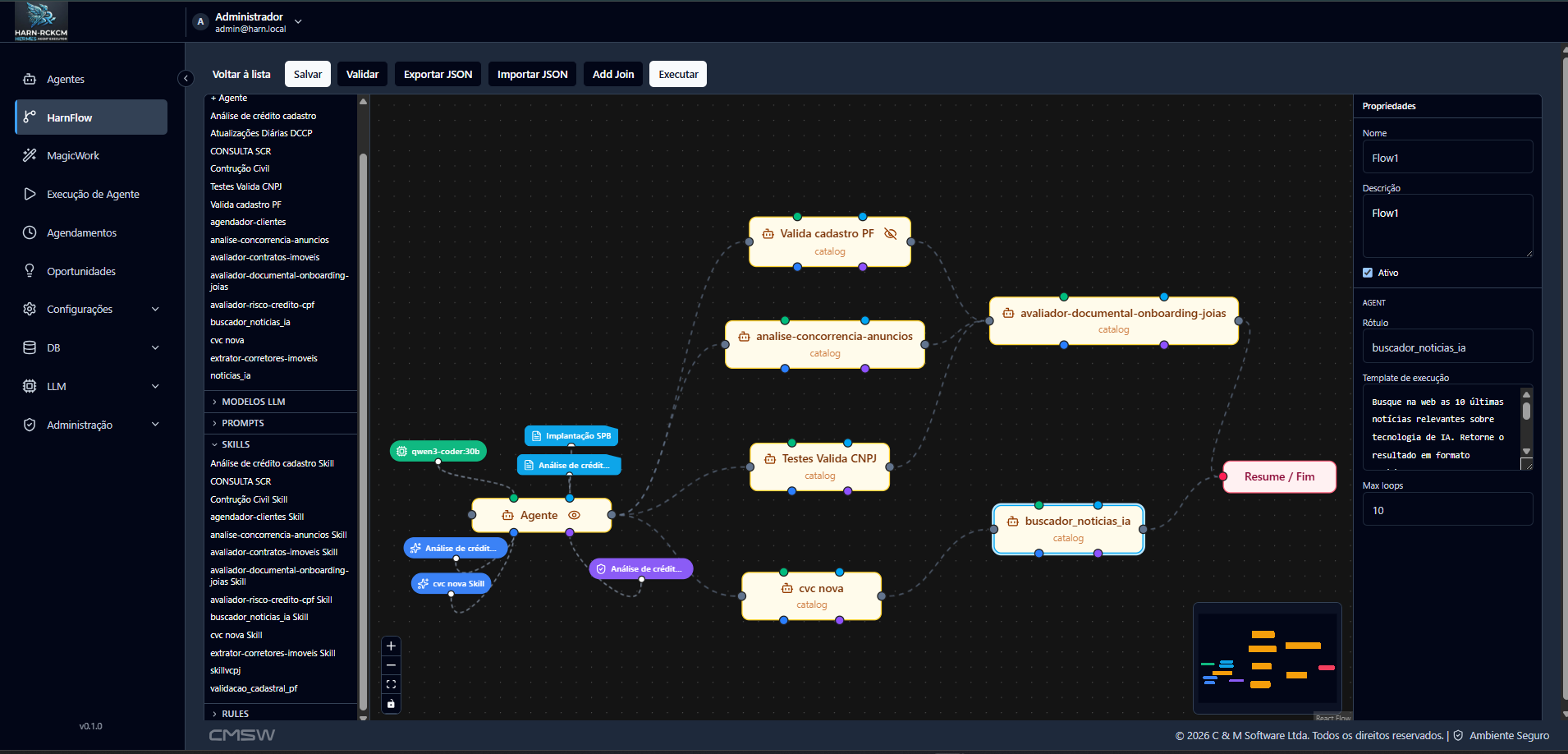The width and height of the screenshot is (1568, 754).
Task: Open the Administrador user dropdown
Action: [x=298, y=21]
